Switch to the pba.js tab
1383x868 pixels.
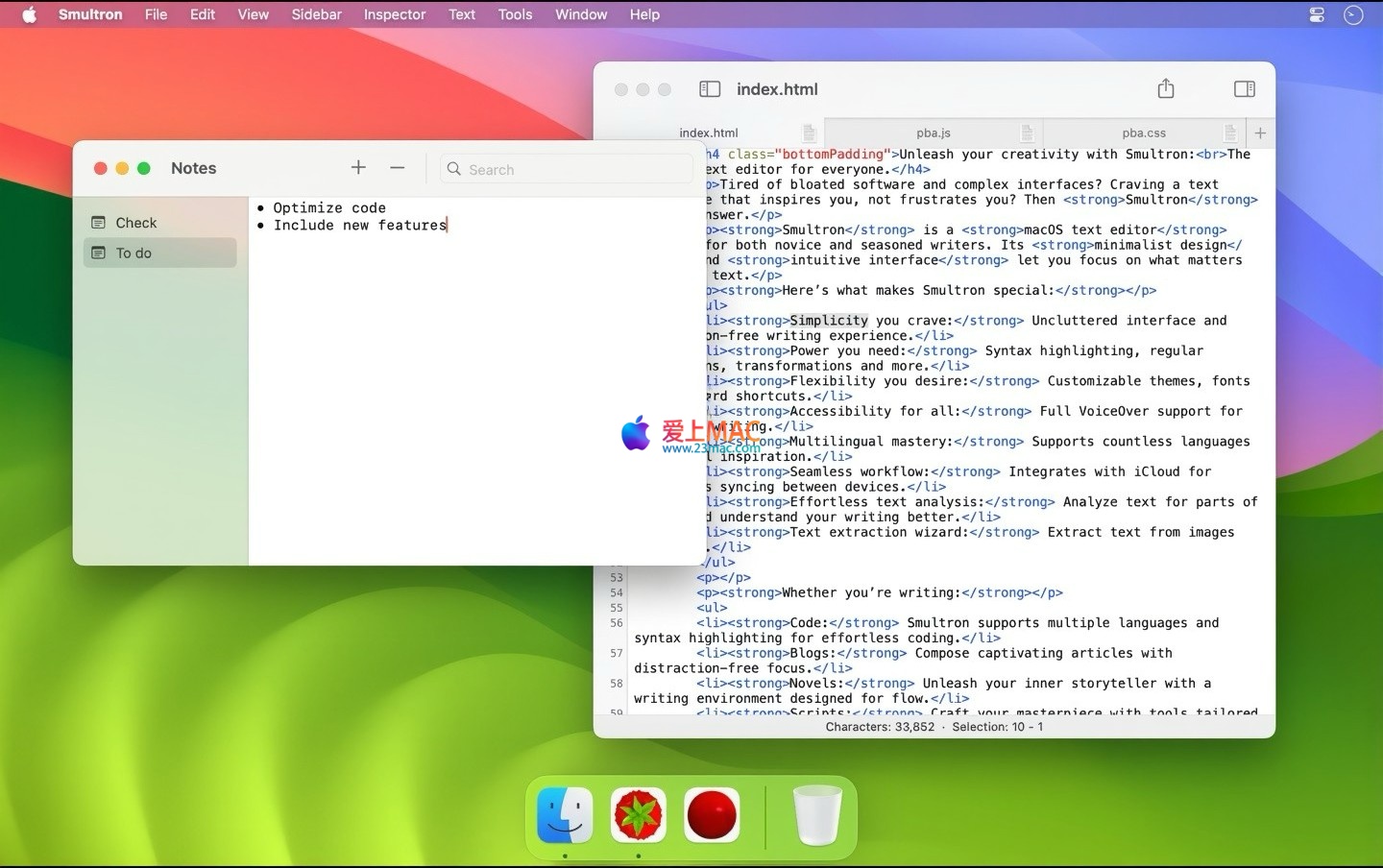(933, 133)
